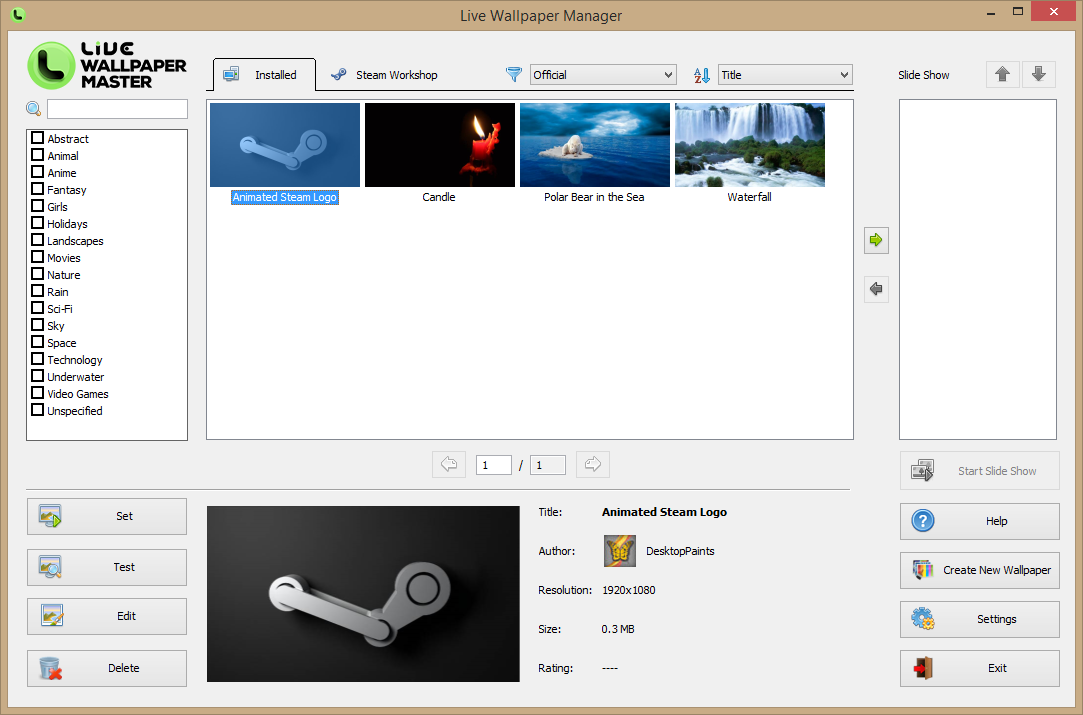Image resolution: width=1083 pixels, height=715 pixels.
Task: Check the Unspecified category
Action: 38,410
